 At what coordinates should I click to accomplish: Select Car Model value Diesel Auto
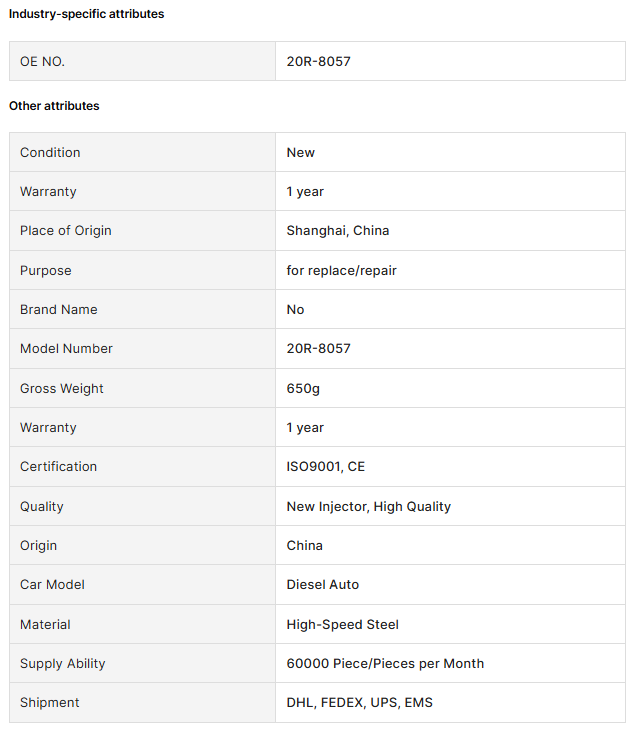pyautogui.click(x=322, y=585)
